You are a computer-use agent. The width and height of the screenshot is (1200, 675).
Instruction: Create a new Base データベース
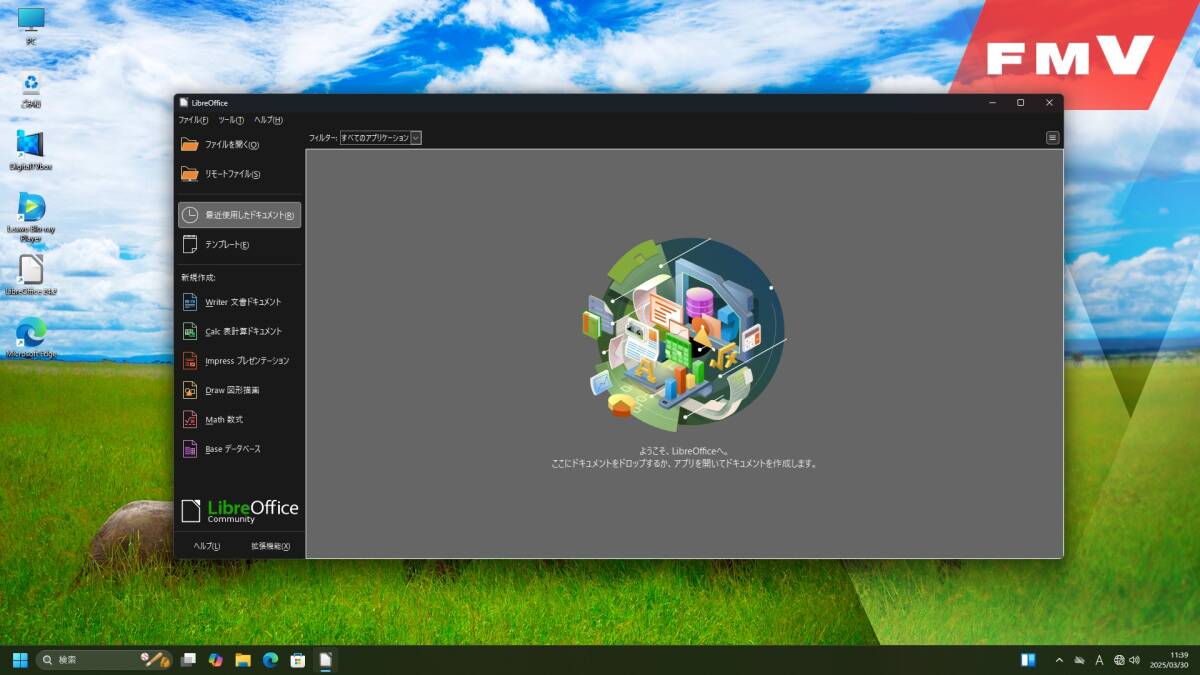coord(239,449)
